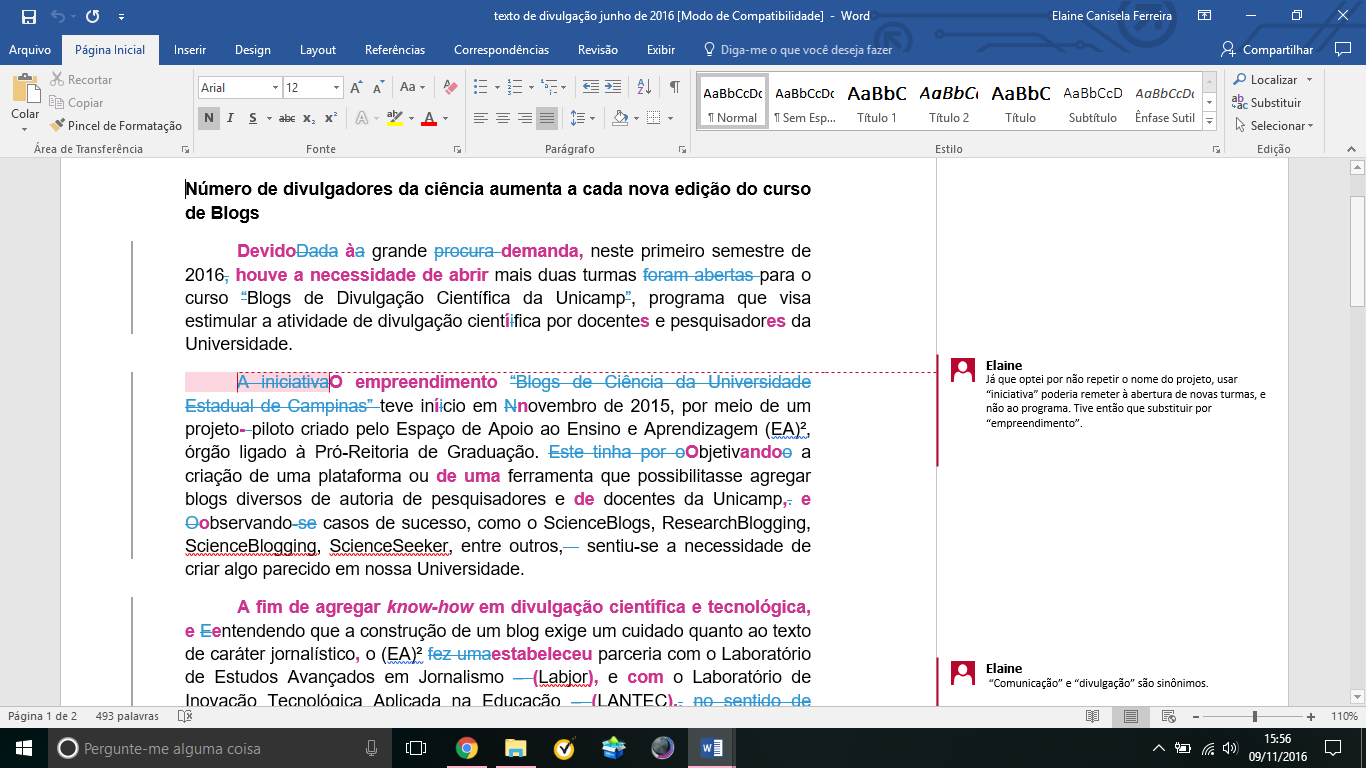Click the Sort (A-Z) icon

[x=644, y=87]
